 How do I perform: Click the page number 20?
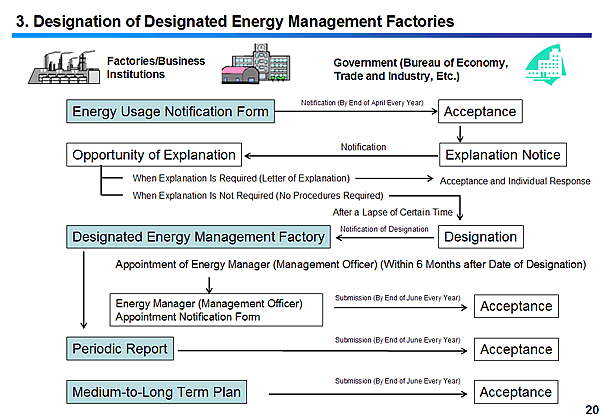[x=592, y=409]
